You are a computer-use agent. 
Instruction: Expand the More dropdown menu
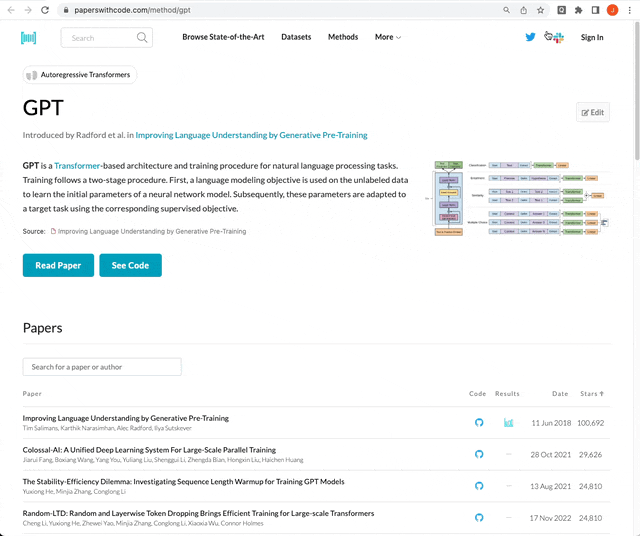coord(388,37)
